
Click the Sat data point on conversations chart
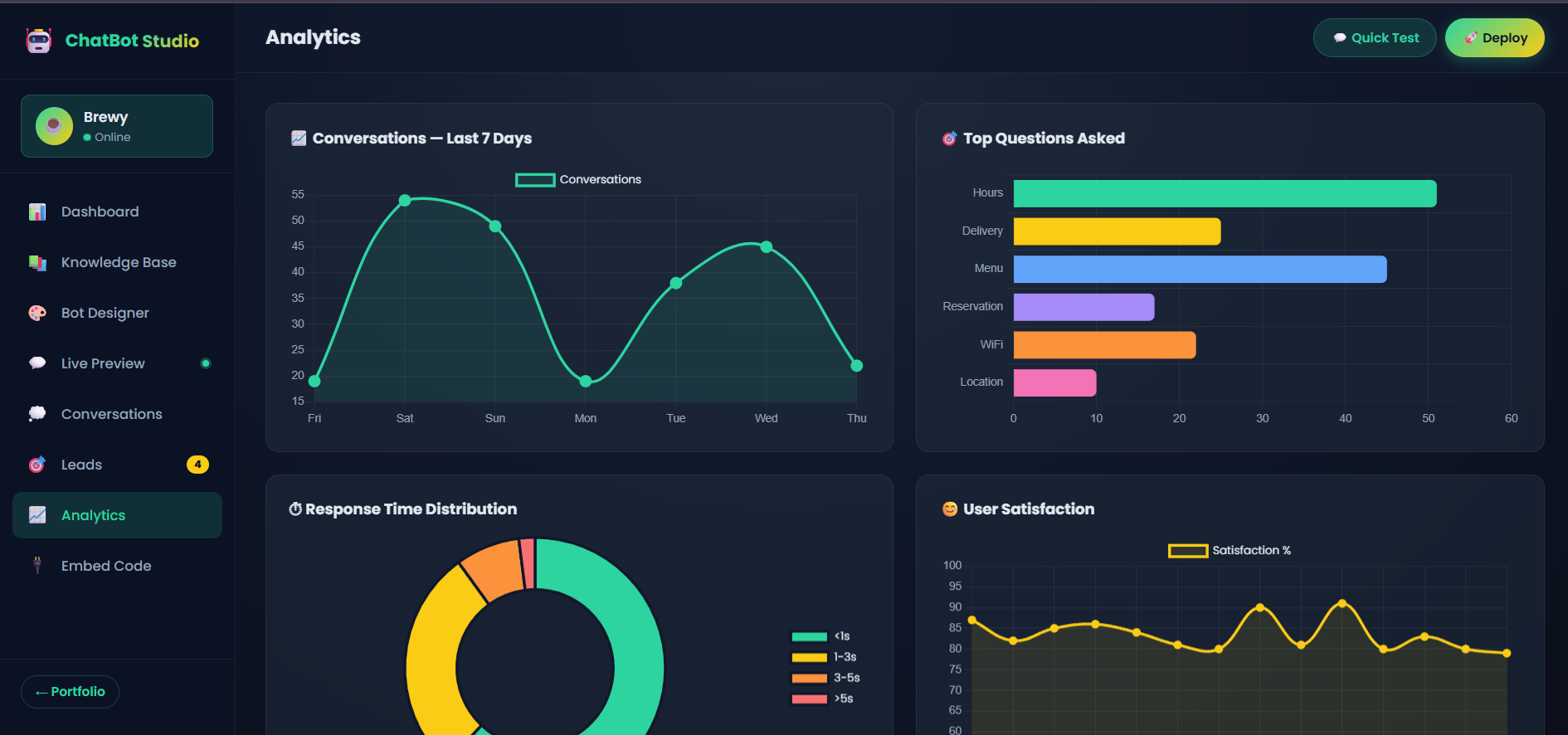tap(405, 201)
